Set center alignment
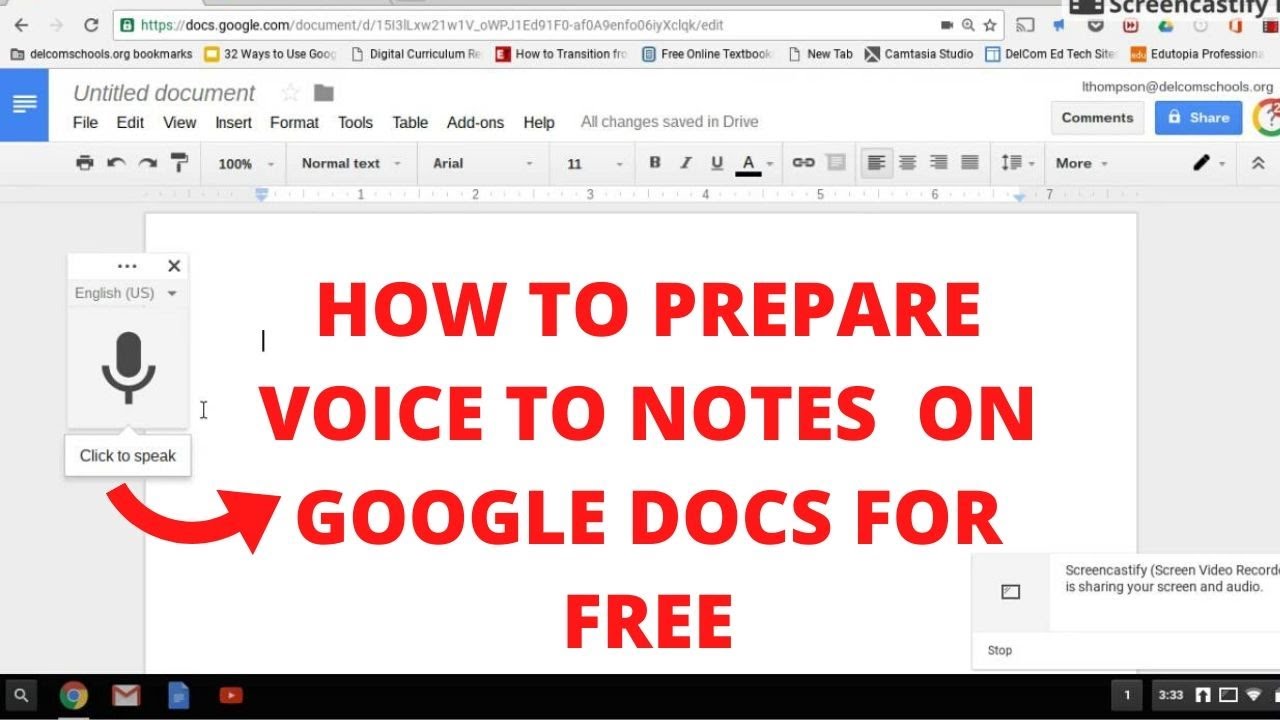 [x=908, y=163]
